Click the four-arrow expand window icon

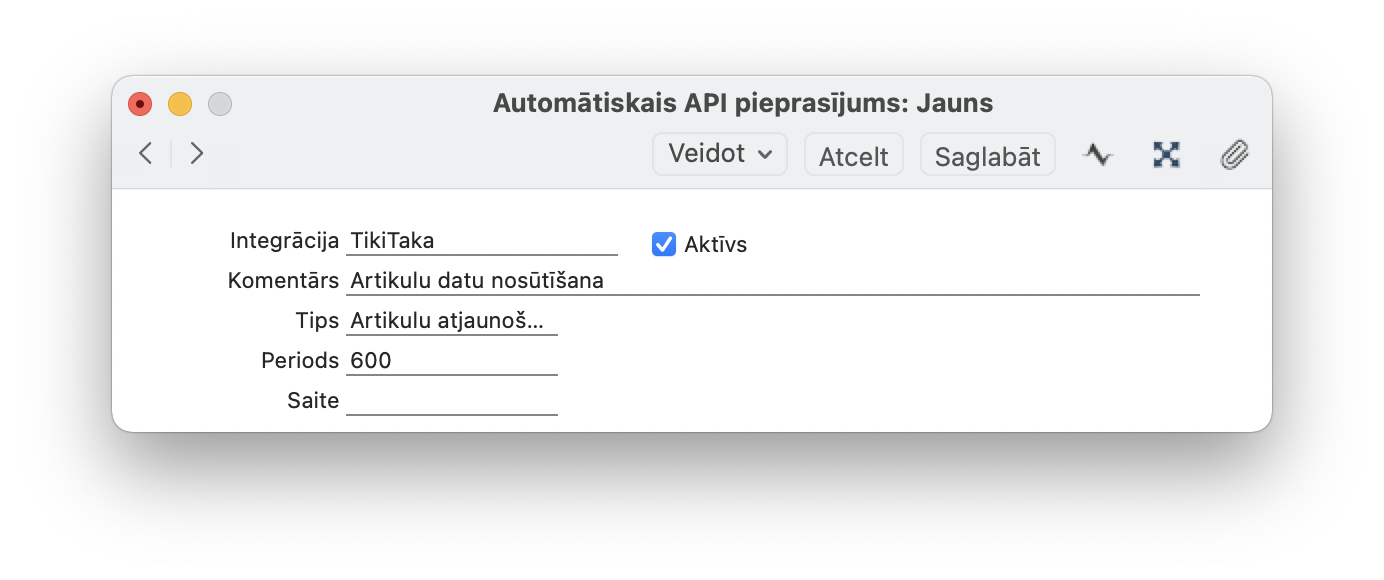(x=1166, y=155)
